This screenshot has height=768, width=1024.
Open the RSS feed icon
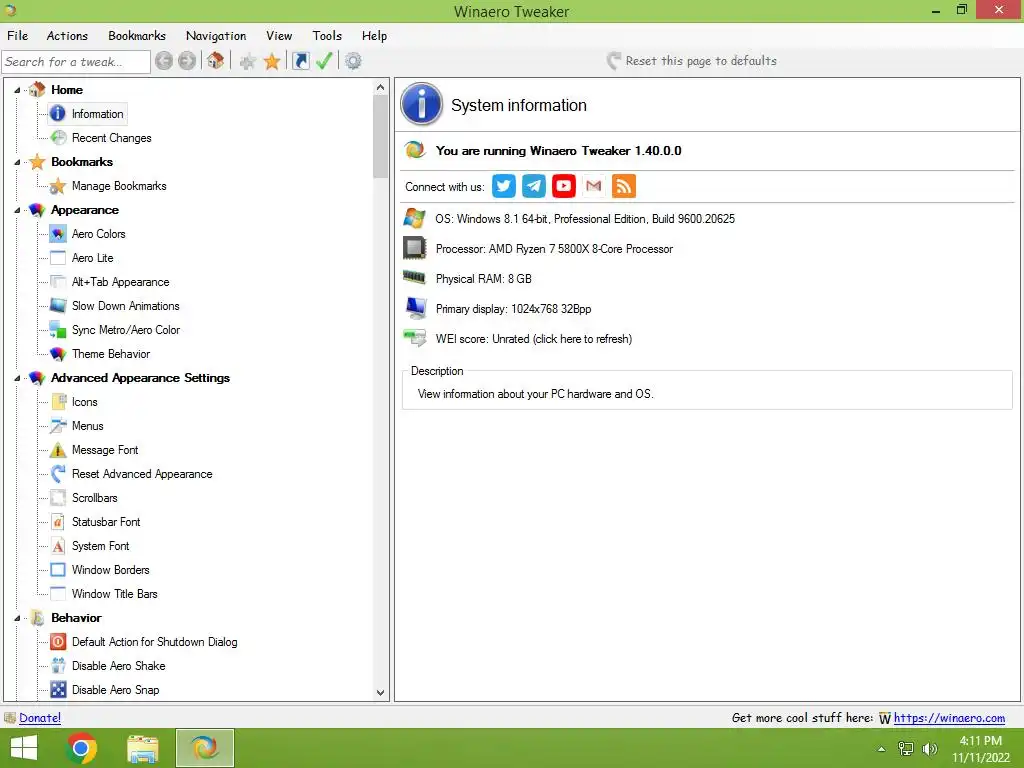[624, 186]
